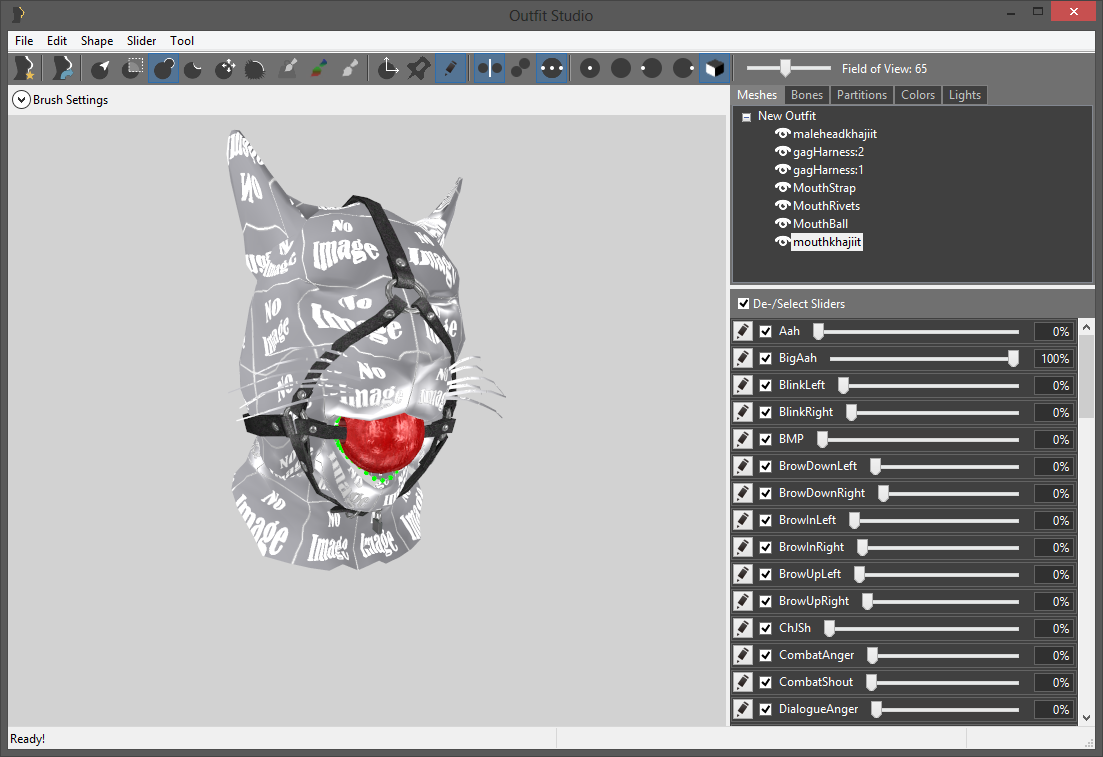Toggle the Vertex edit pencil tool
Image resolution: width=1103 pixels, height=757 pixels.
tap(450, 68)
